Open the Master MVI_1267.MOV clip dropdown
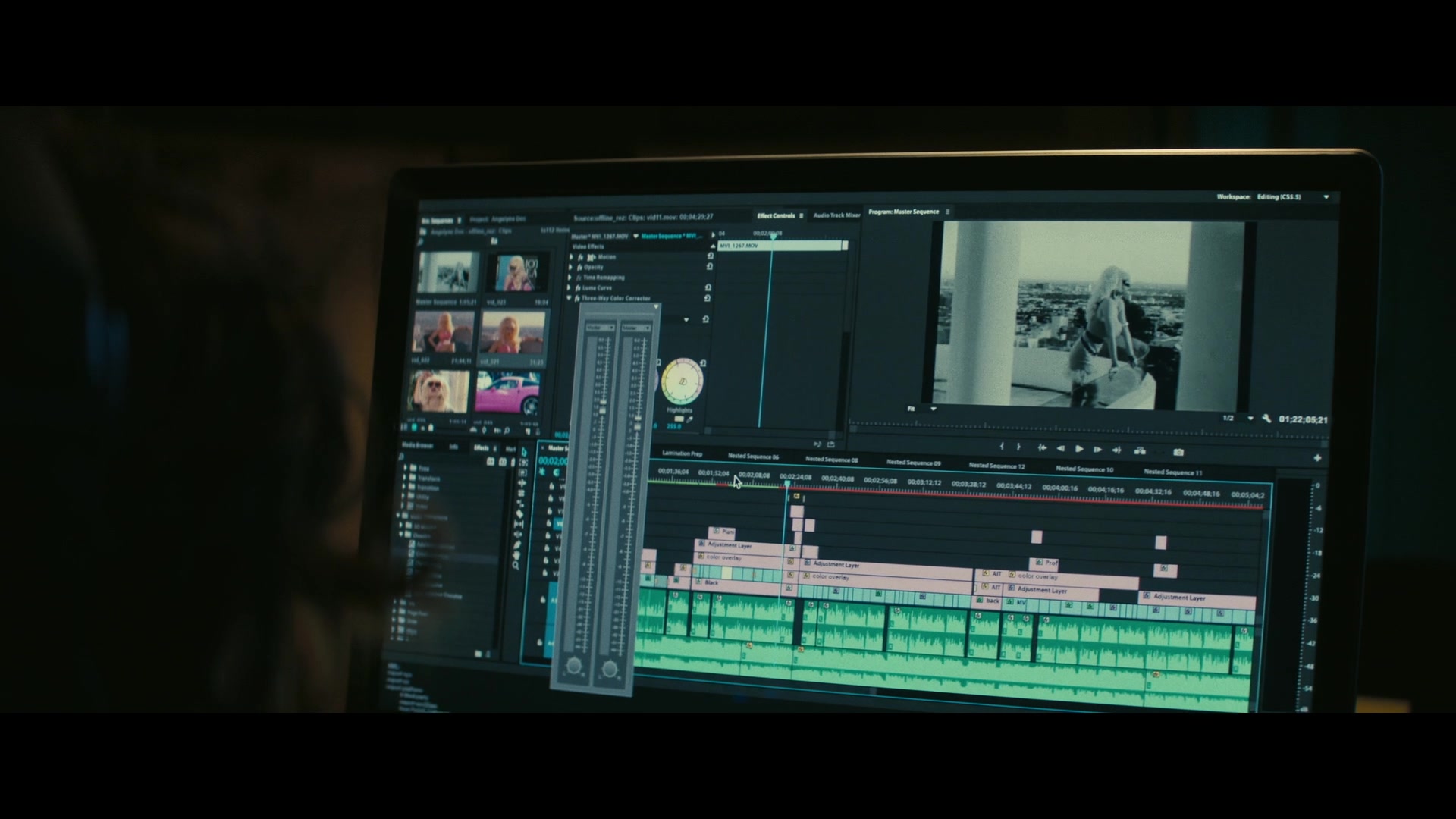1456x819 pixels. [x=635, y=237]
